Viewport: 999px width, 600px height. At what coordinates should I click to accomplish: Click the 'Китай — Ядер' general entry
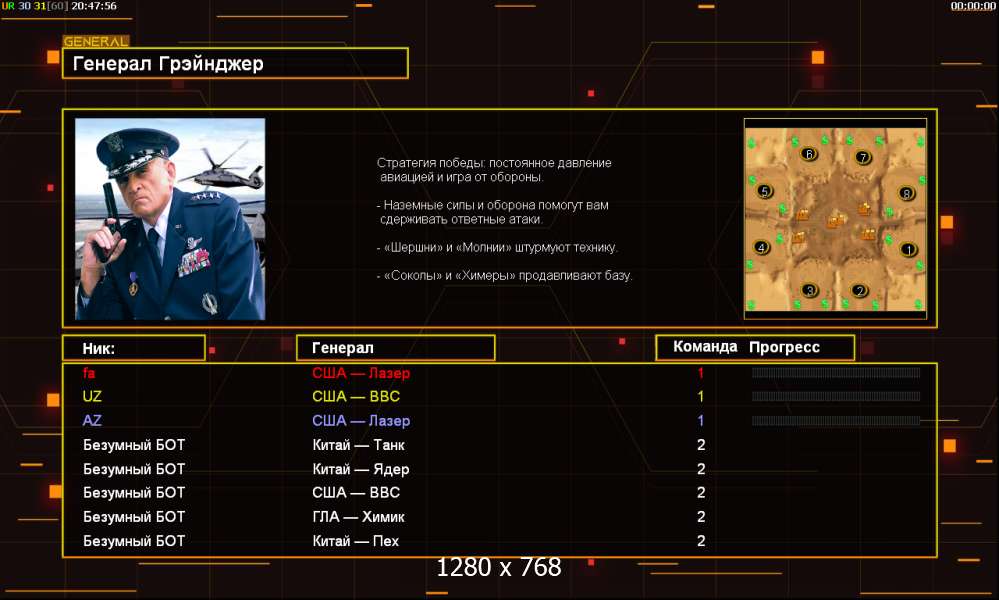click(x=361, y=469)
